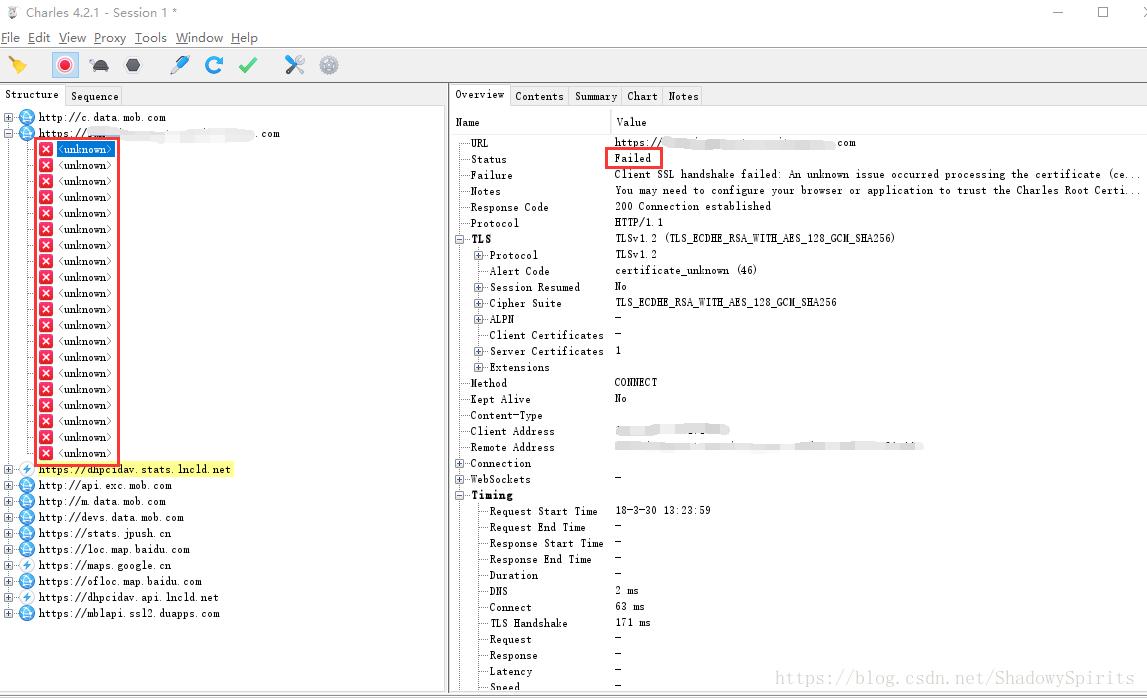Click the green checkmark Validate icon

pyautogui.click(x=248, y=66)
